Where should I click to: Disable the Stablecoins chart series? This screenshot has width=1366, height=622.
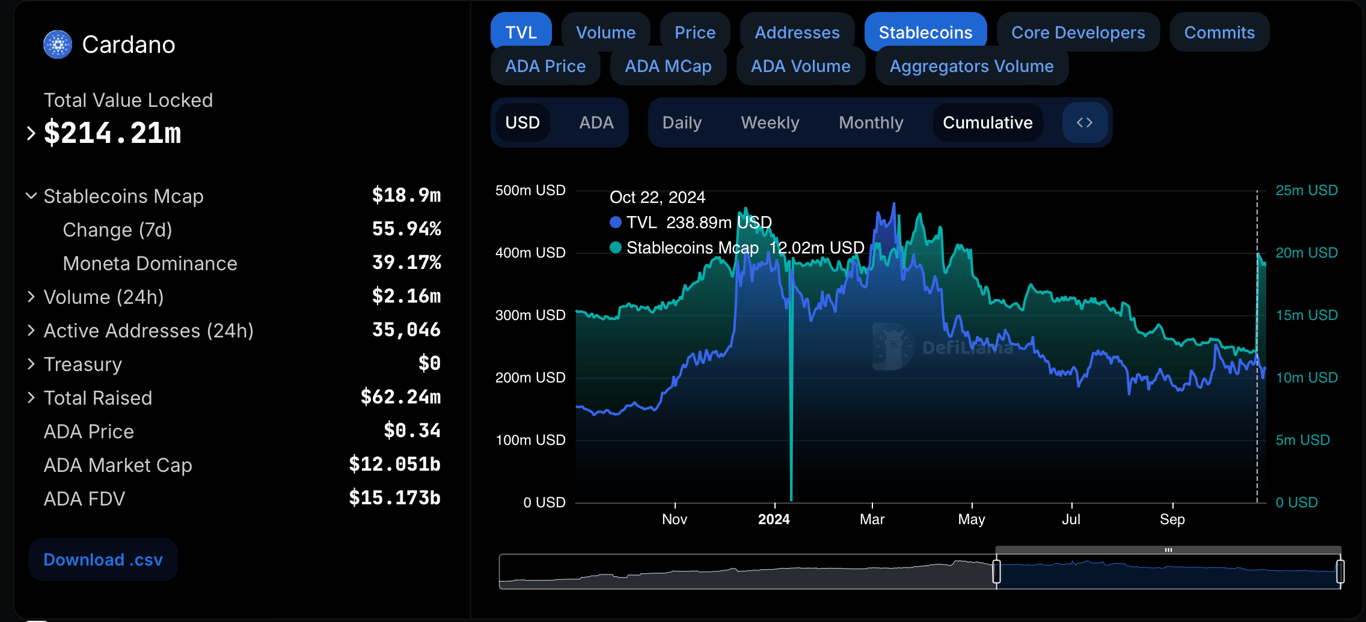pyautogui.click(x=925, y=32)
